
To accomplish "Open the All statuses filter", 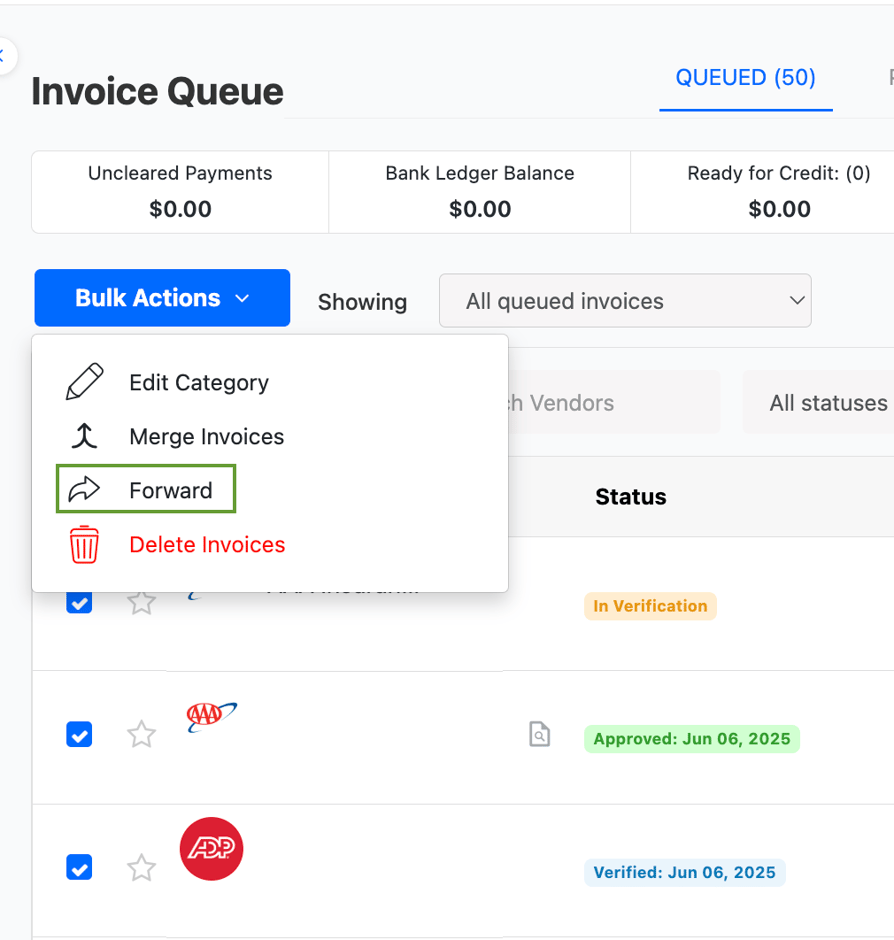I will click(828, 402).
